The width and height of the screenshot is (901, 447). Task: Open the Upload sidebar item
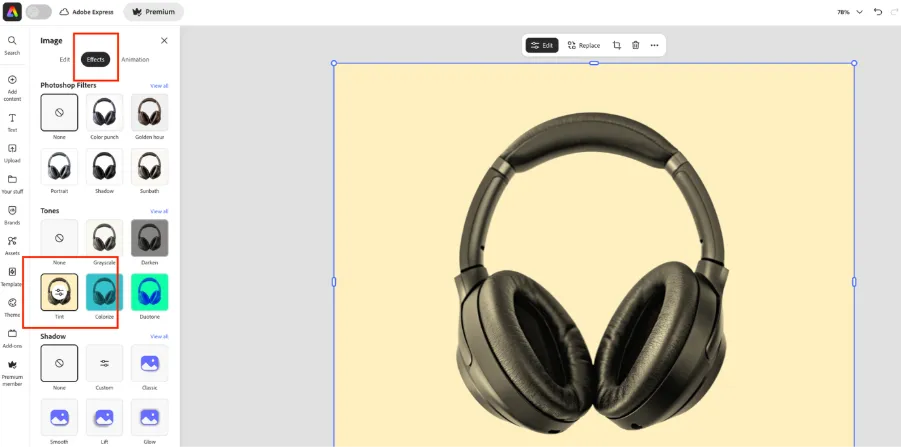tap(12, 153)
